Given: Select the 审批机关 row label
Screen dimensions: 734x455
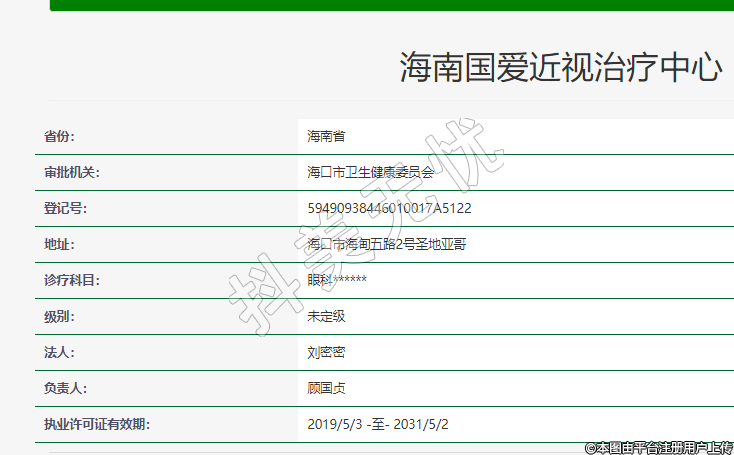Looking at the screenshot, I should point(72,172).
